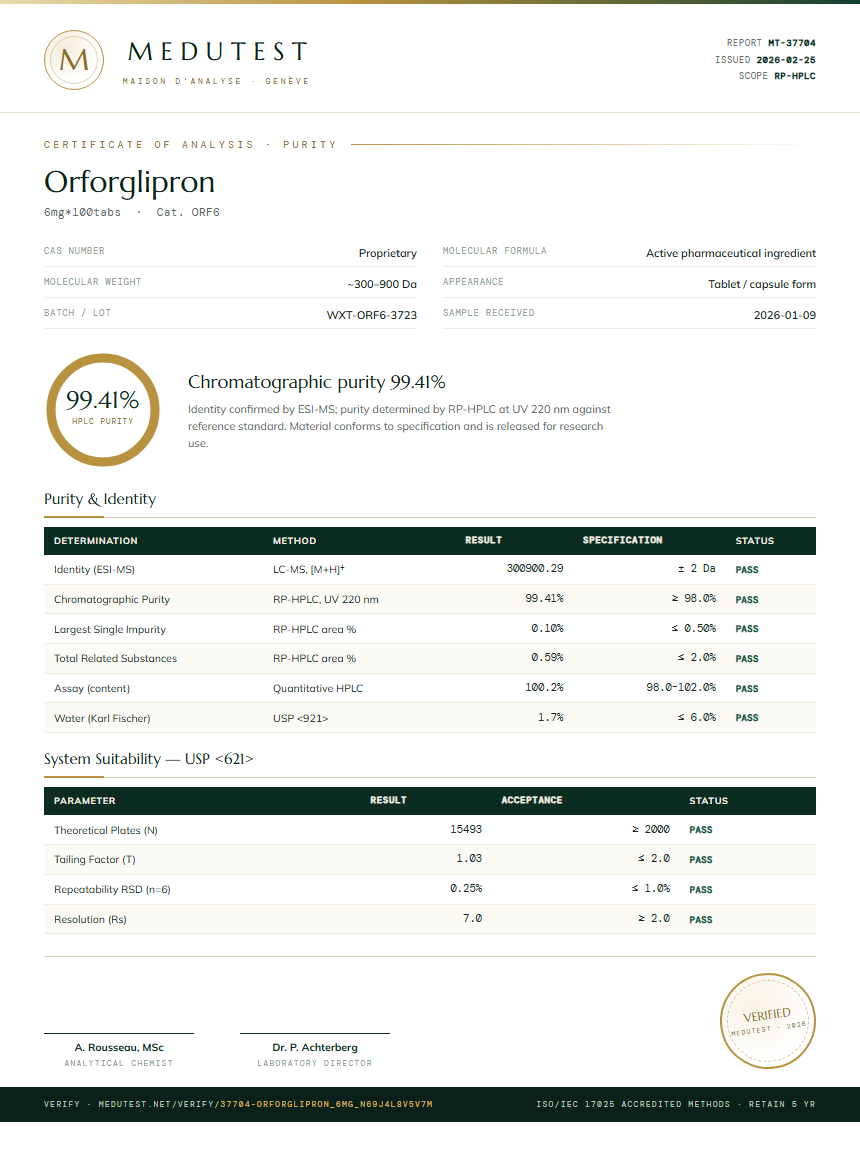Image resolution: width=860 pixels, height=1152 pixels.
Task: Click the LABORATORY DIRECTOR title
Action: 315,1063
